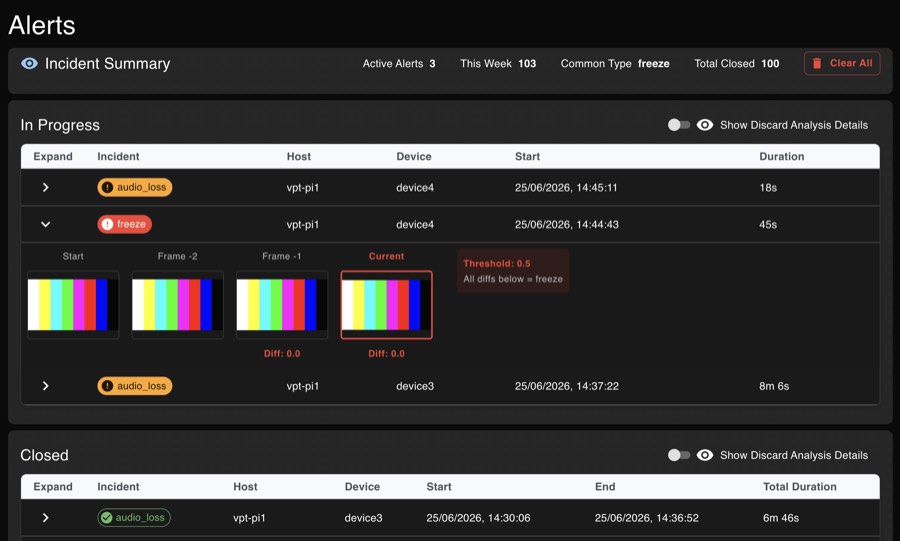Click the 6m 46s total duration cell
This screenshot has width=900, height=541.
point(781,517)
